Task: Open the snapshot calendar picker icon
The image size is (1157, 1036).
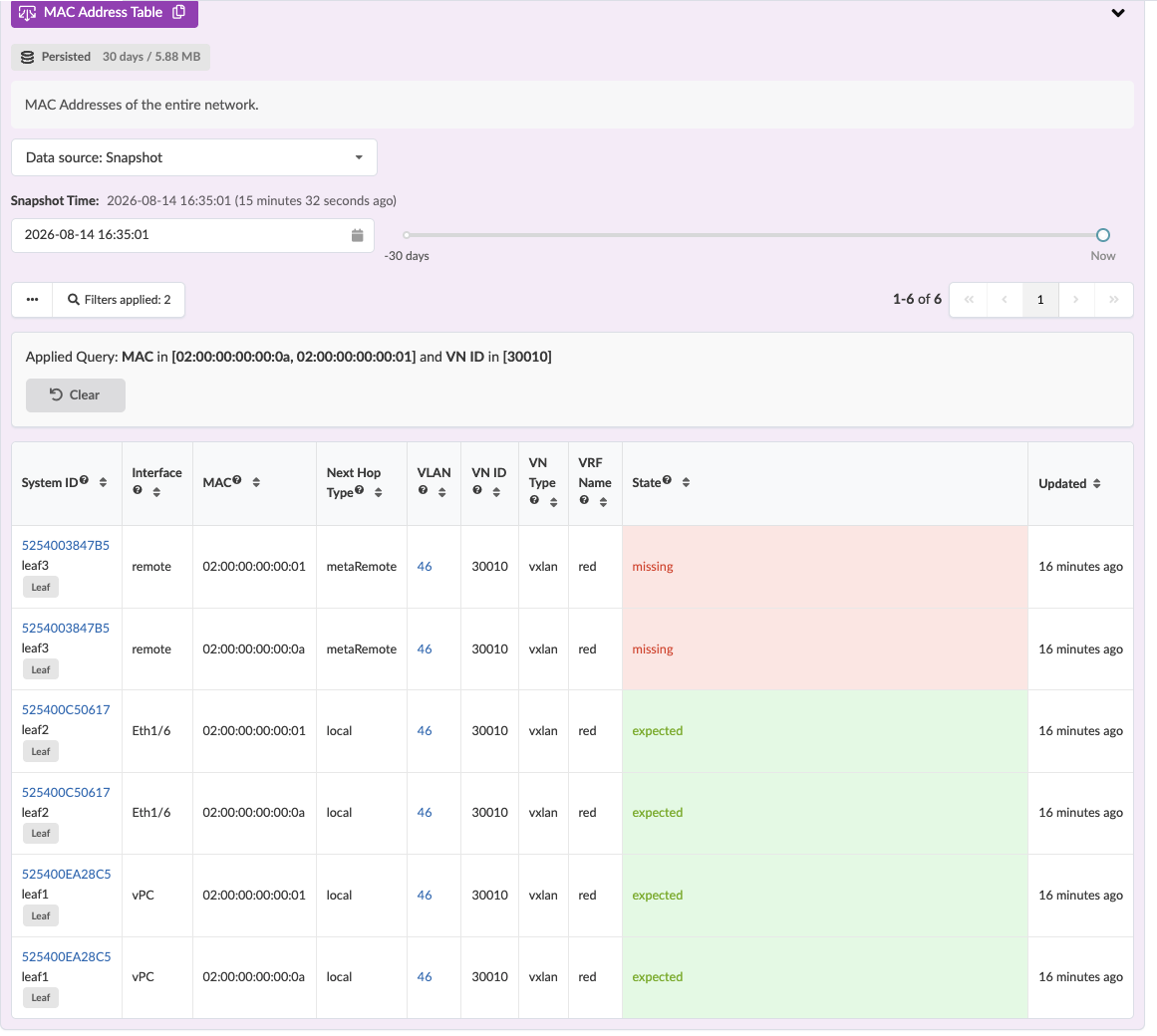Action: (x=357, y=235)
